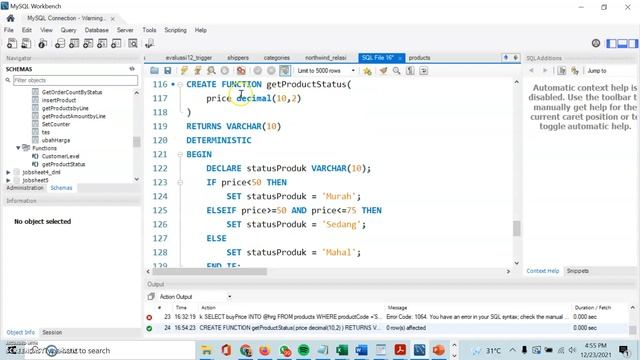Open SQL script file in new tab

pyautogui.click(x=26, y=43)
